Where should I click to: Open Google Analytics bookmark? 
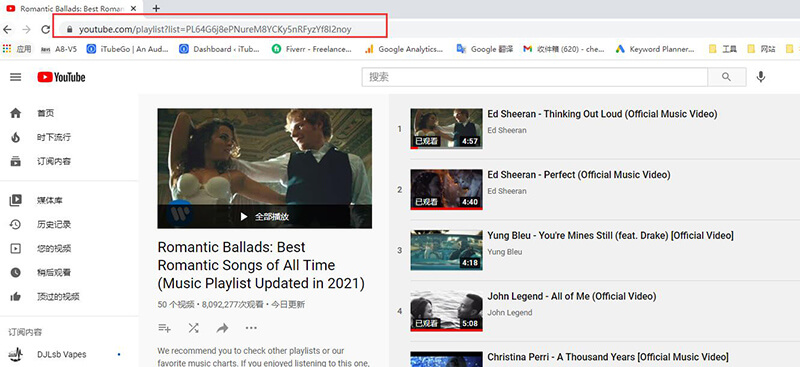[x=404, y=49]
